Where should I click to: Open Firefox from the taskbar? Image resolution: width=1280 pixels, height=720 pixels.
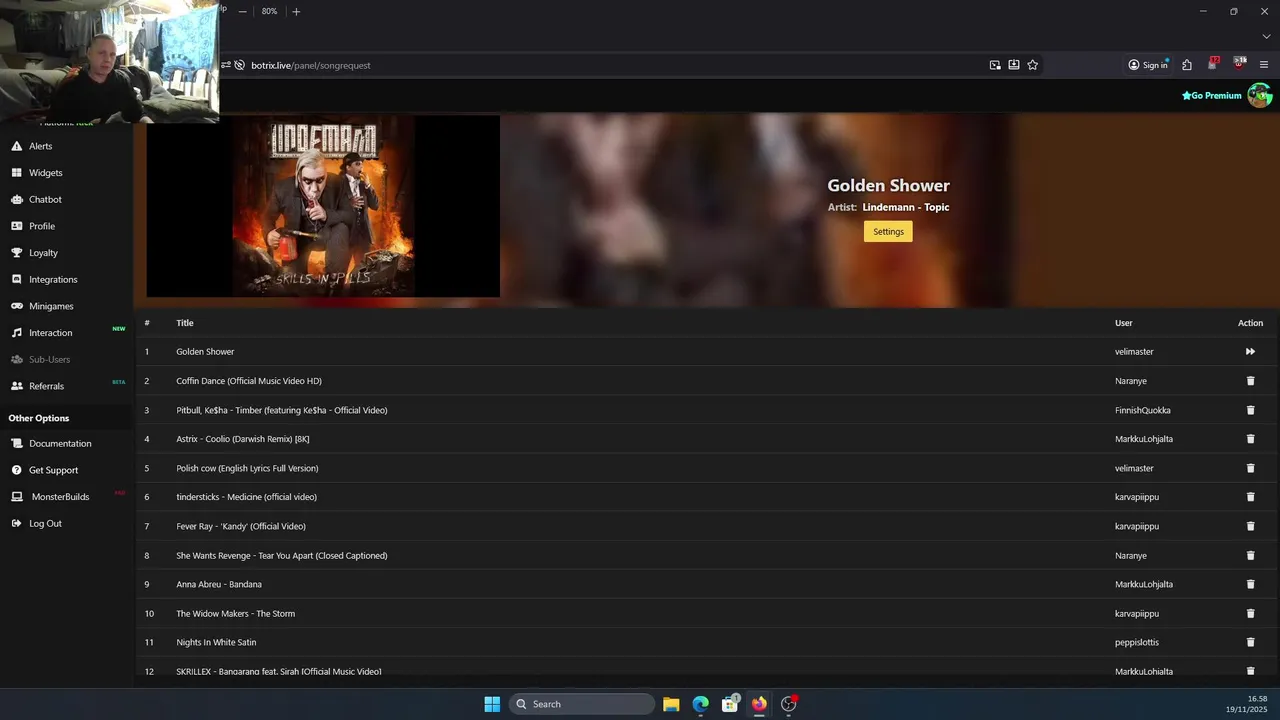point(759,704)
